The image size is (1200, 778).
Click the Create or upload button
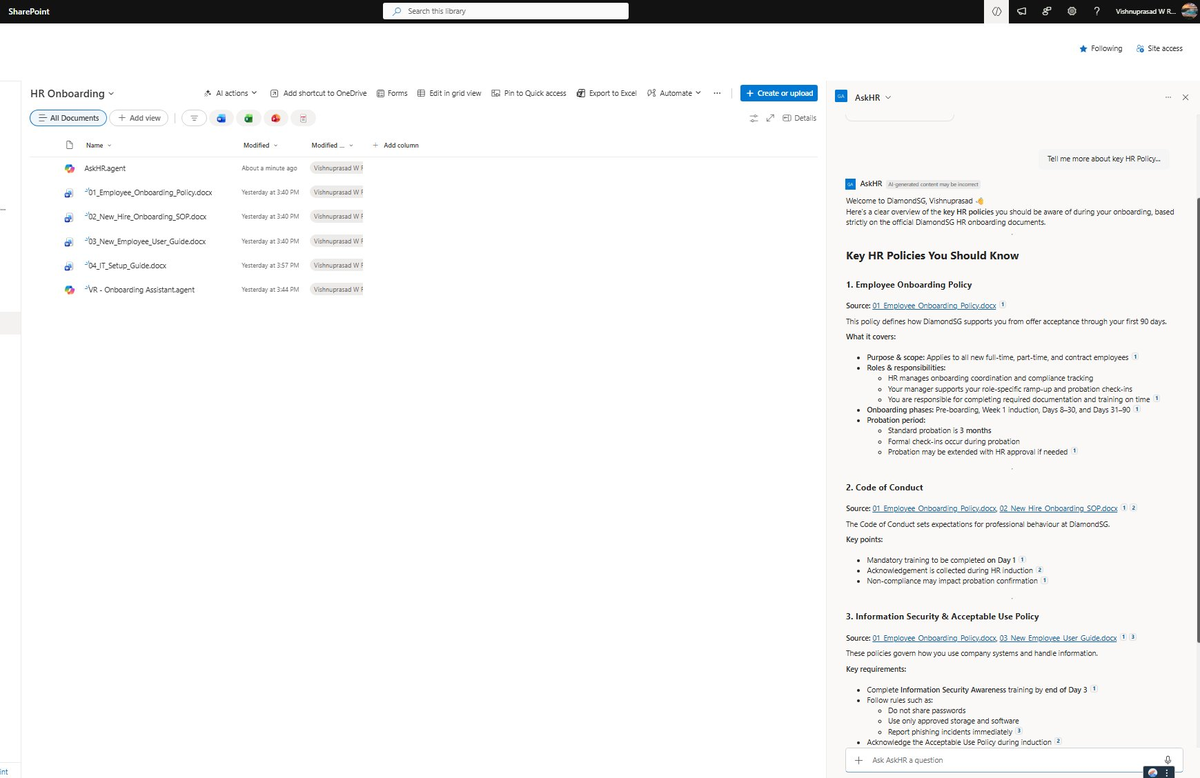click(779, 93)
